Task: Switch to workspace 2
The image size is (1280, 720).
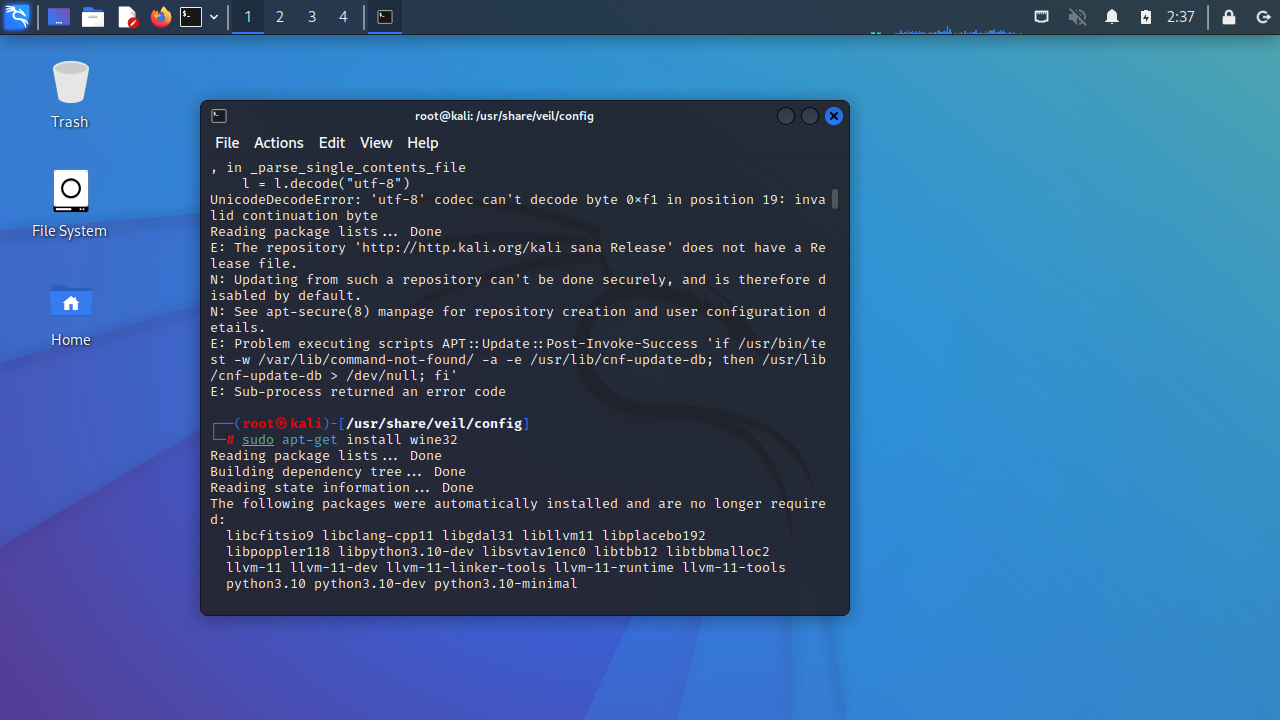Action: point(280,17)
